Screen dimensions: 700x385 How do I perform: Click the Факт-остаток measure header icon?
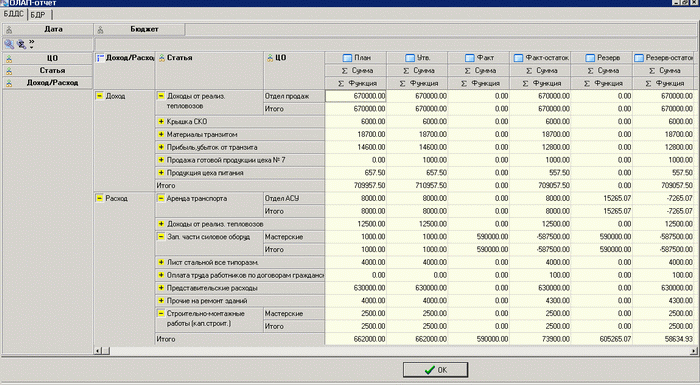click(x=518, y=58)
